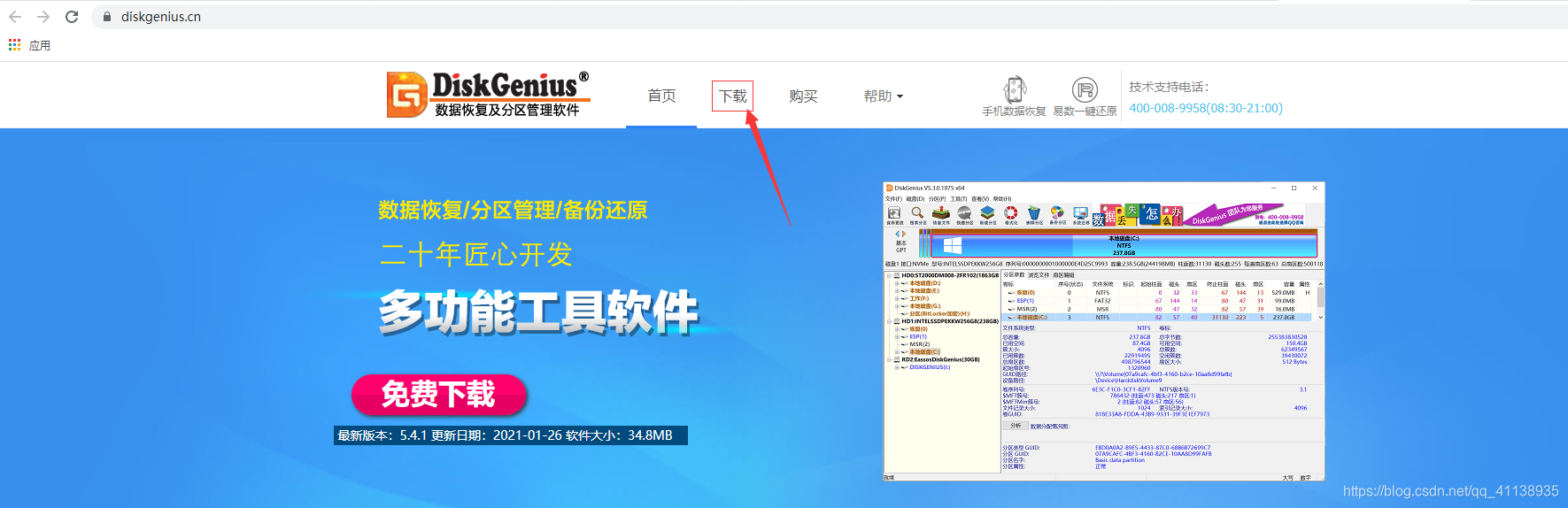
Task: Open the 易数一键还原 icon link
Action: (1085, 96)
